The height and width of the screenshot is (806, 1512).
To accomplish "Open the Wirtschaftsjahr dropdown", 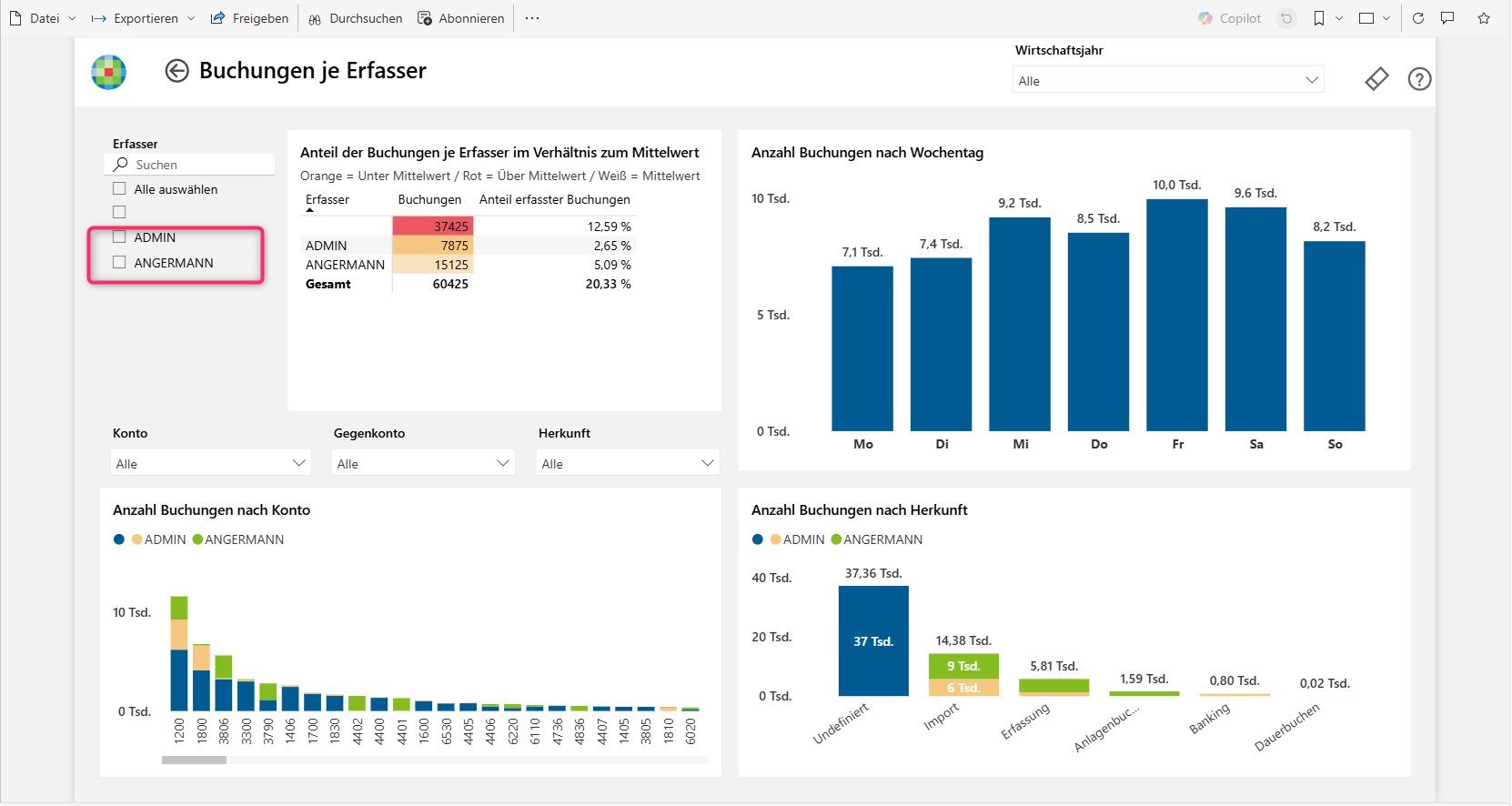I will pyautogui.click(x=1168, y=80).
